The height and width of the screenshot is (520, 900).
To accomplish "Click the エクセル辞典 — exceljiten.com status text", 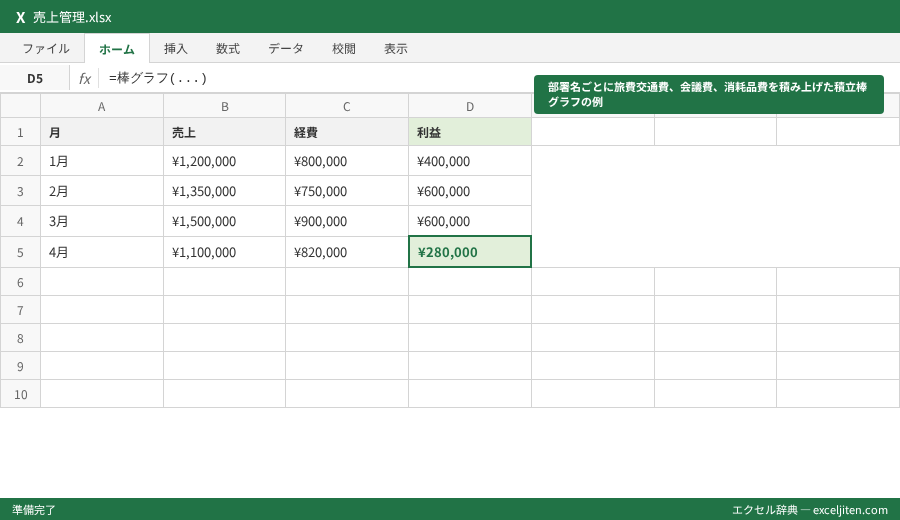I will [x=809, y=510].
